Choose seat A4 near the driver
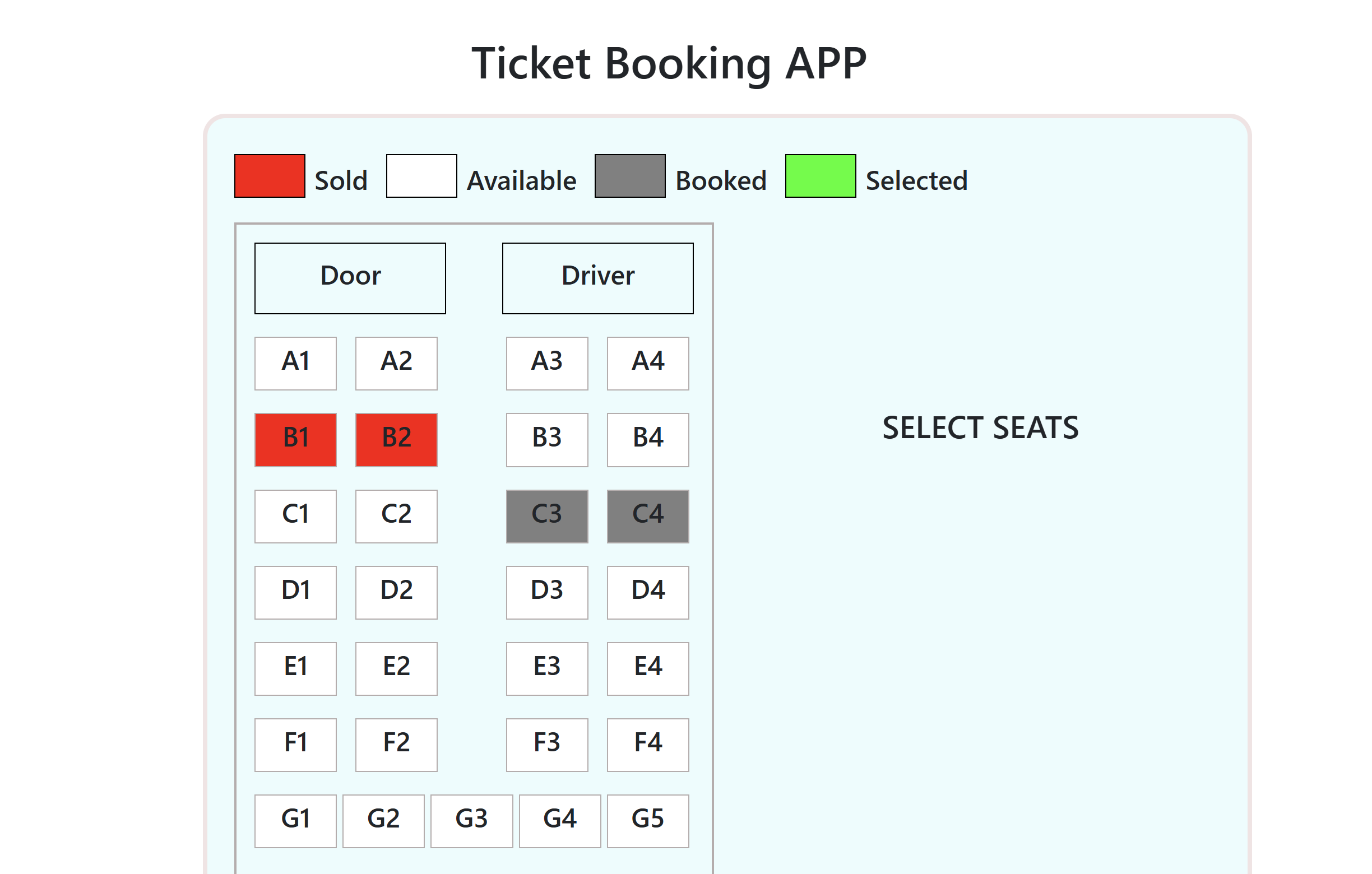Screen dimensions: 1372x874 [648, 363]
